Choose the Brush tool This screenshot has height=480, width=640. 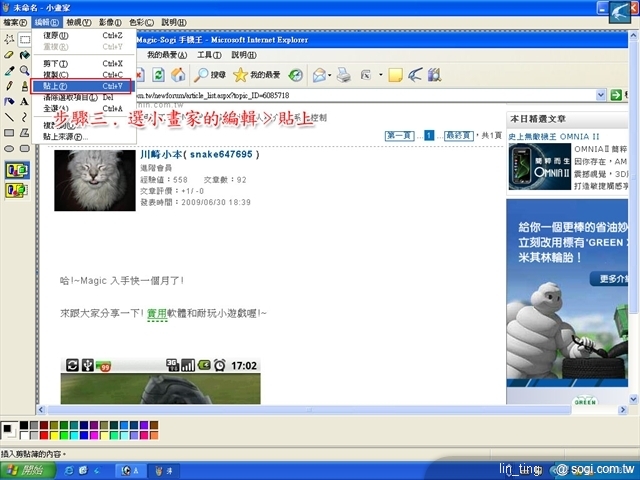tap(25, 86)
